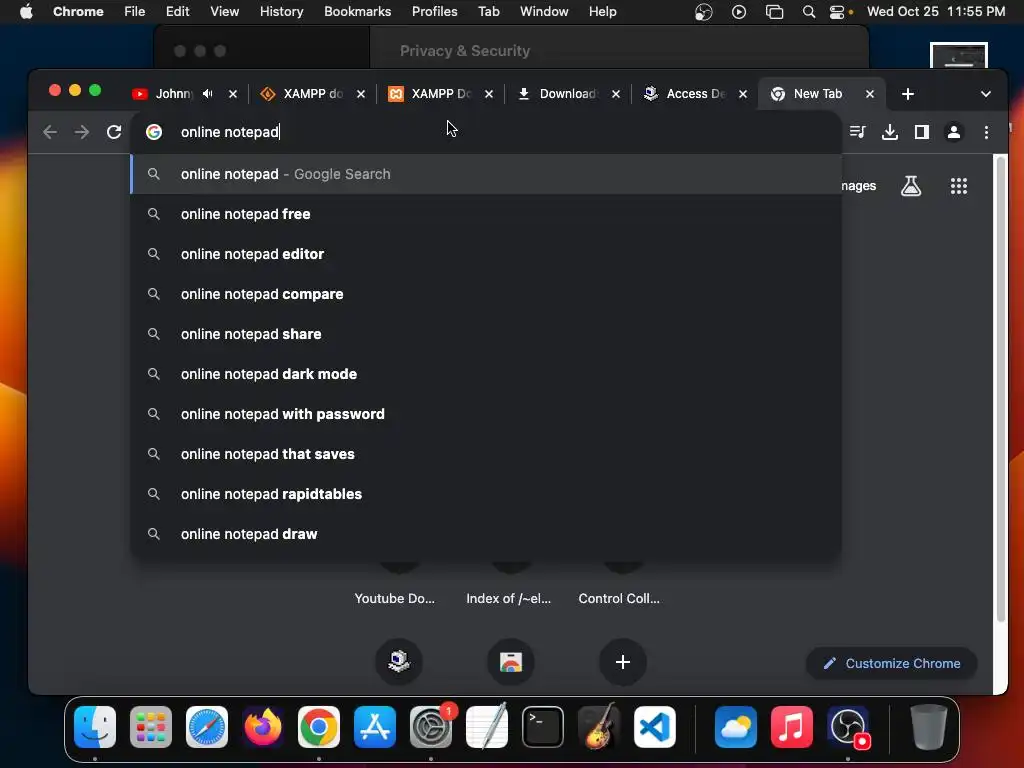This screenshot has width=1024, height=768.
Task: Open Weather app from the Dock
Action: tap(736, 727)
